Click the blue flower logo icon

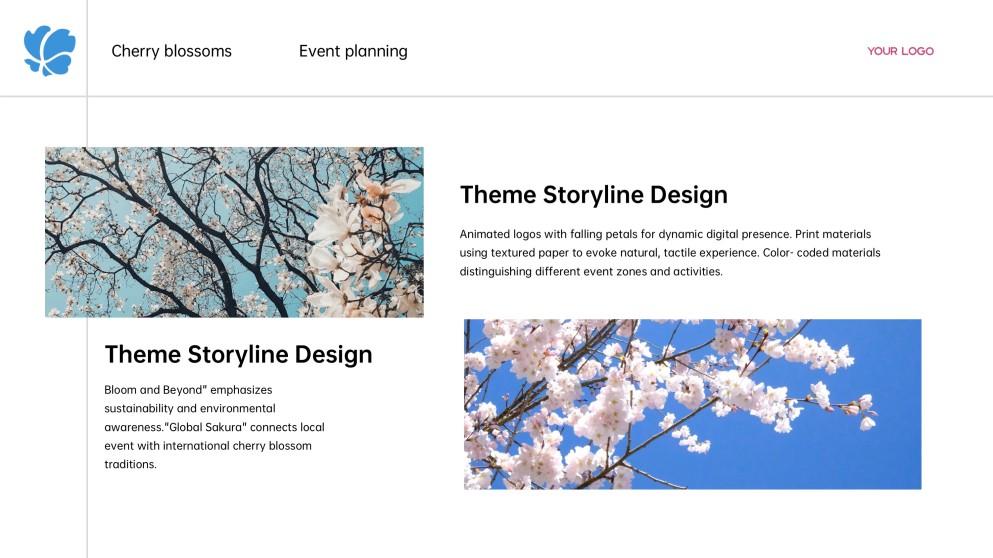(x=49, y=51)
